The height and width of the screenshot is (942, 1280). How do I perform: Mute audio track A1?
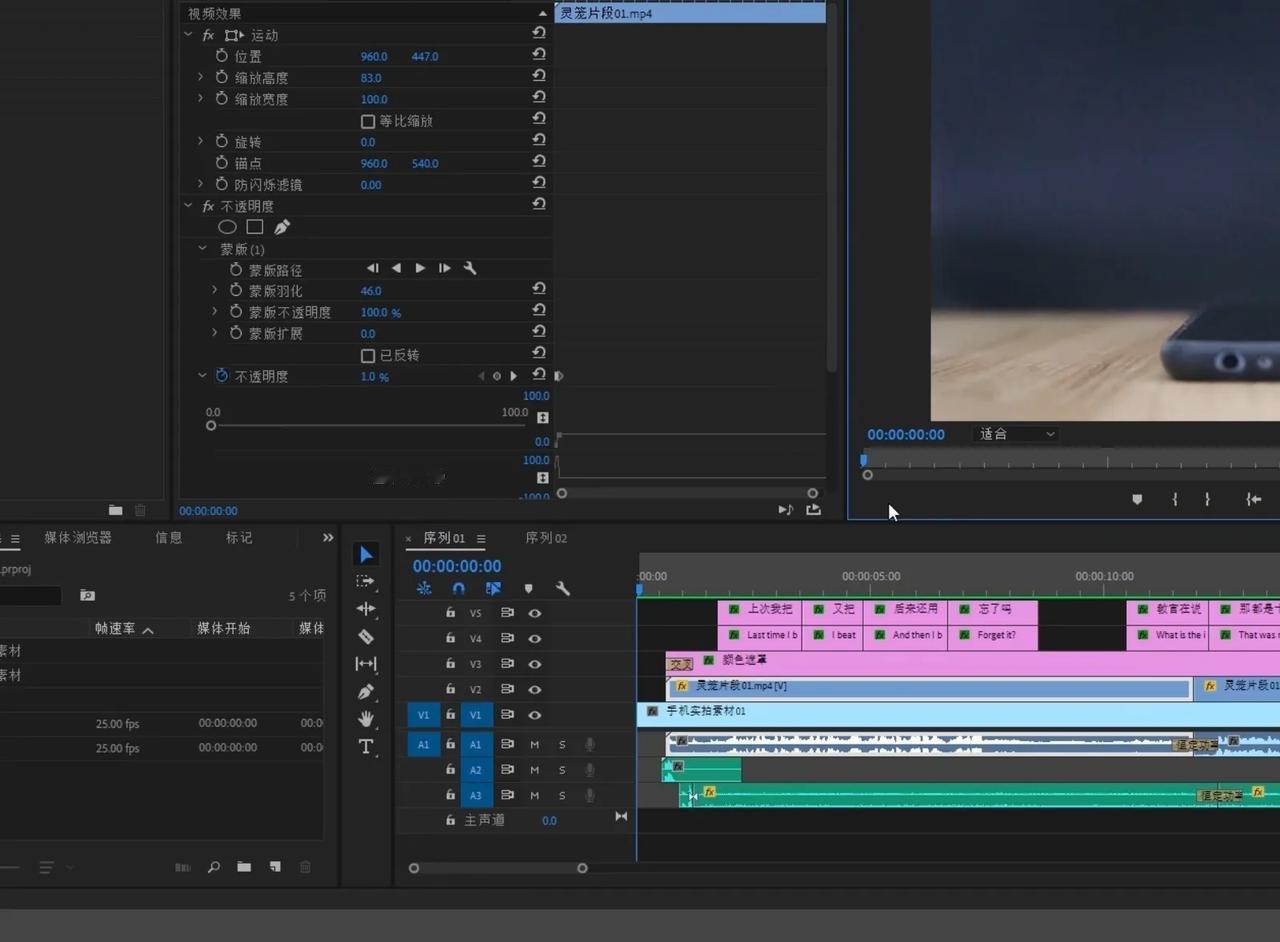[535, 744]
